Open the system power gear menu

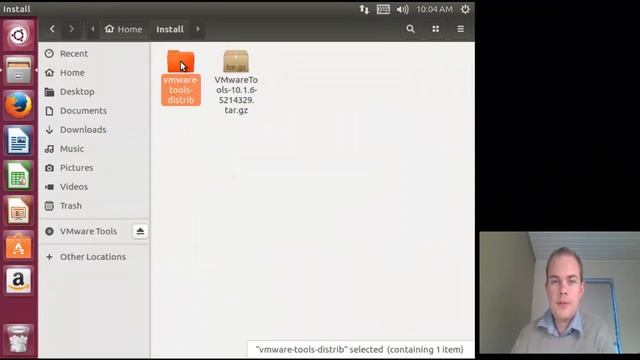(465, 9)
